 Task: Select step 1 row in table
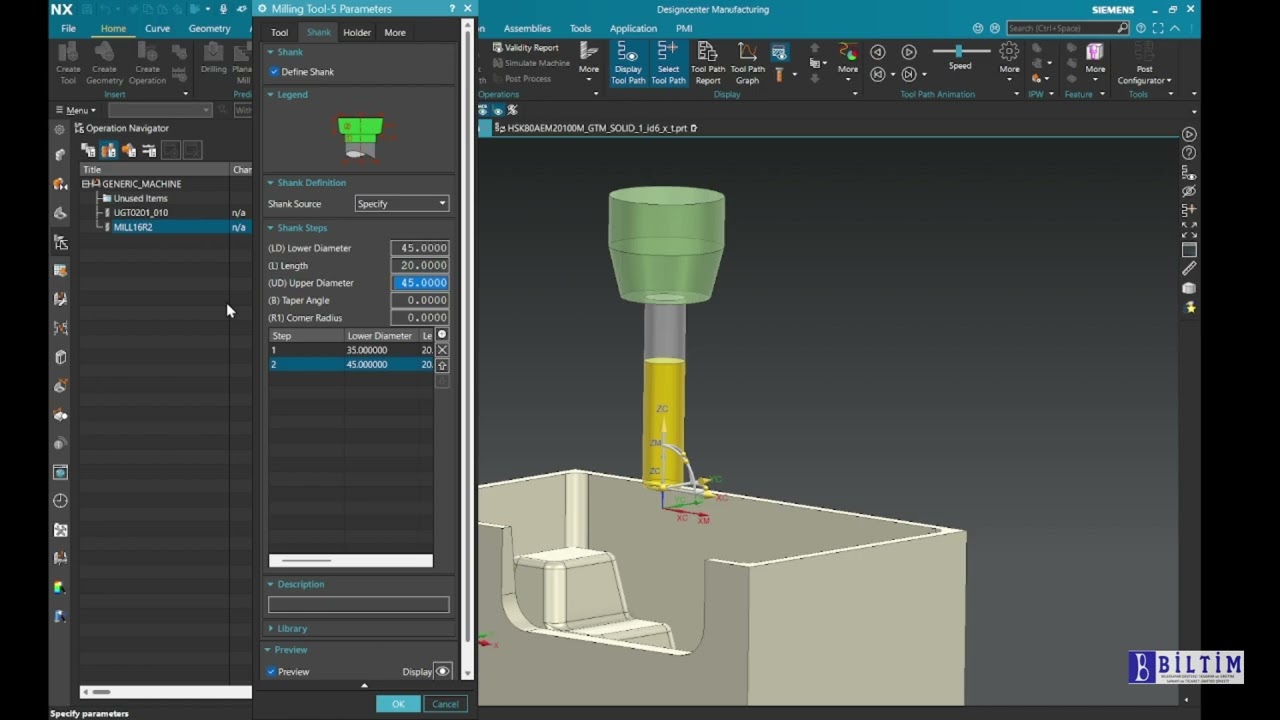point(351,350)
